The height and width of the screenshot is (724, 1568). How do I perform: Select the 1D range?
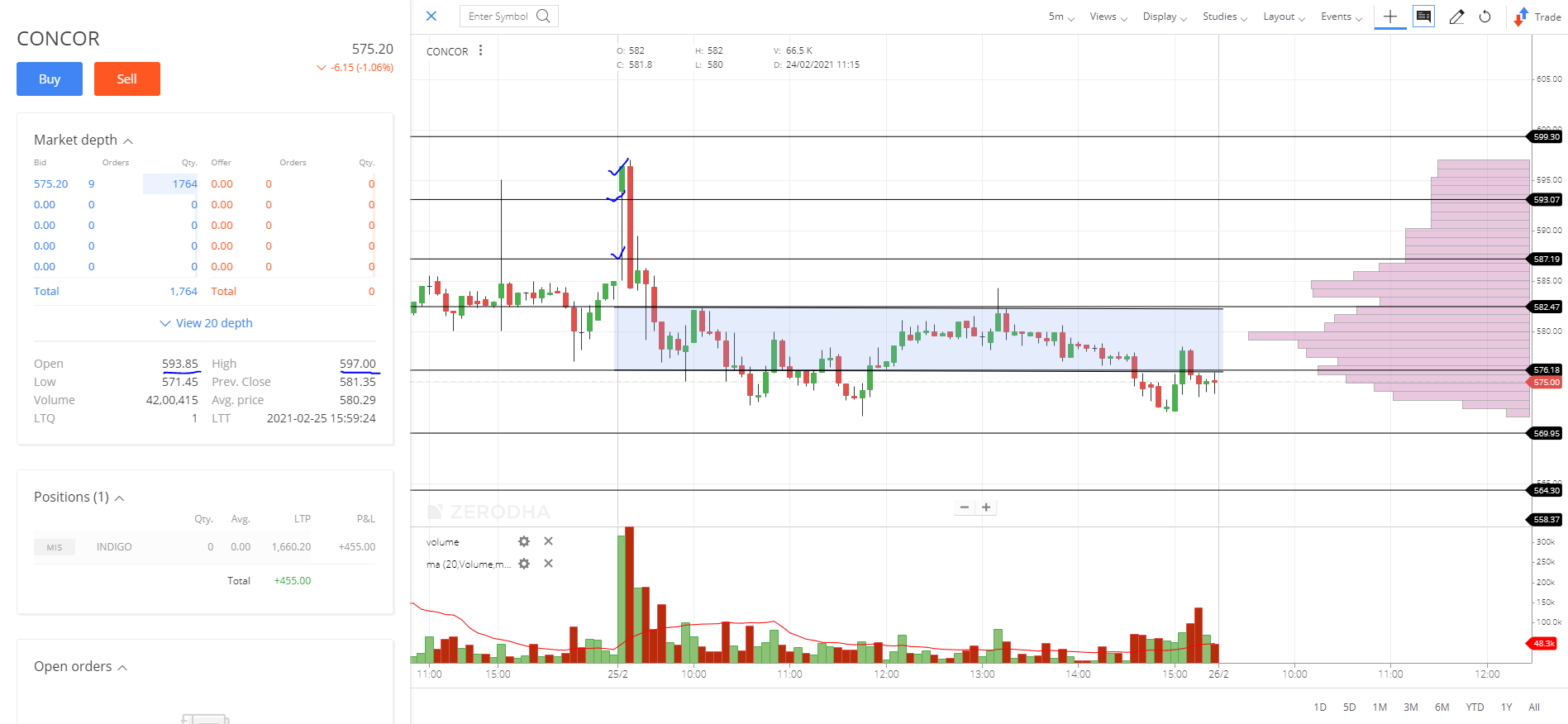1320,707
